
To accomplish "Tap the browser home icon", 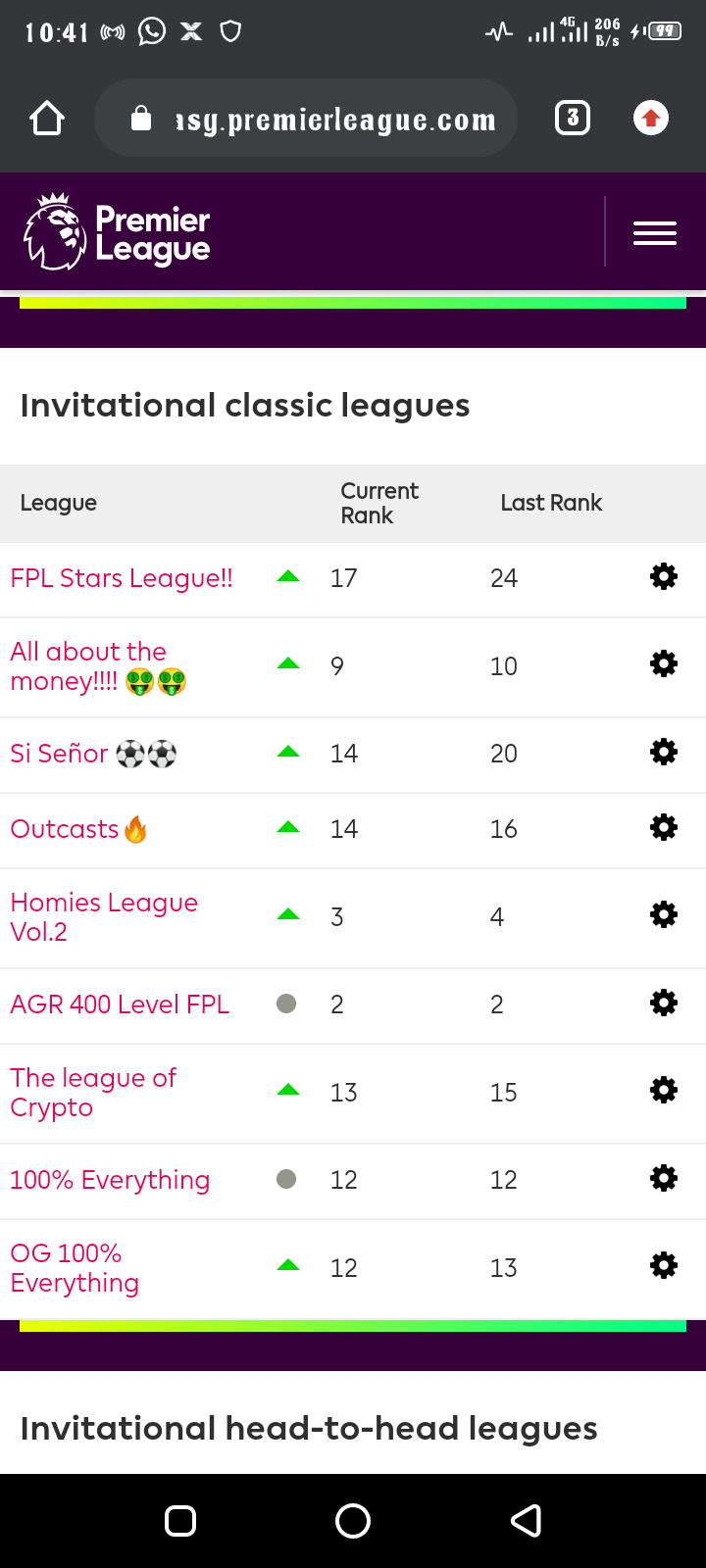I will 47,119.
